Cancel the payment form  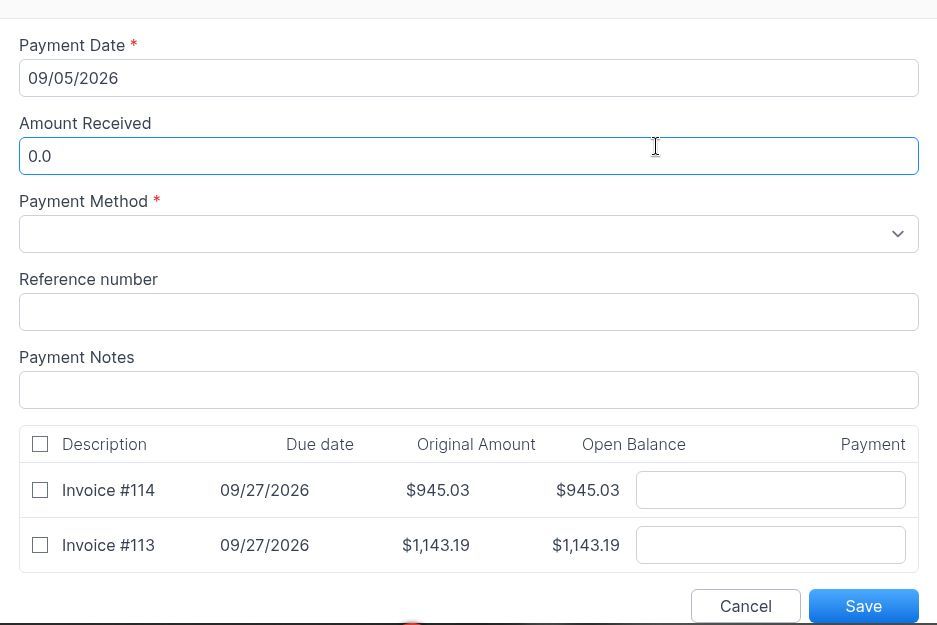tap(746, 606)
